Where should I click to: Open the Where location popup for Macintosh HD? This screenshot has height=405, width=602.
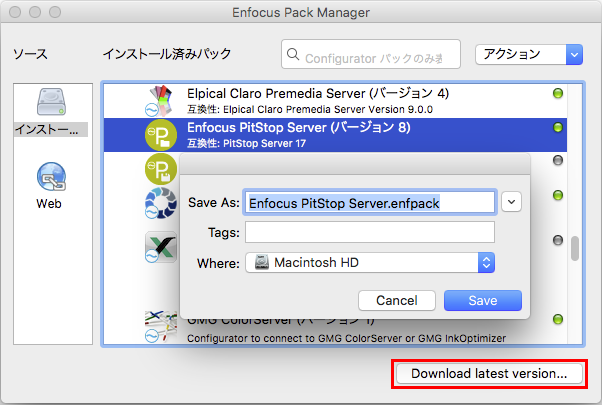click(x=370, y=263)
